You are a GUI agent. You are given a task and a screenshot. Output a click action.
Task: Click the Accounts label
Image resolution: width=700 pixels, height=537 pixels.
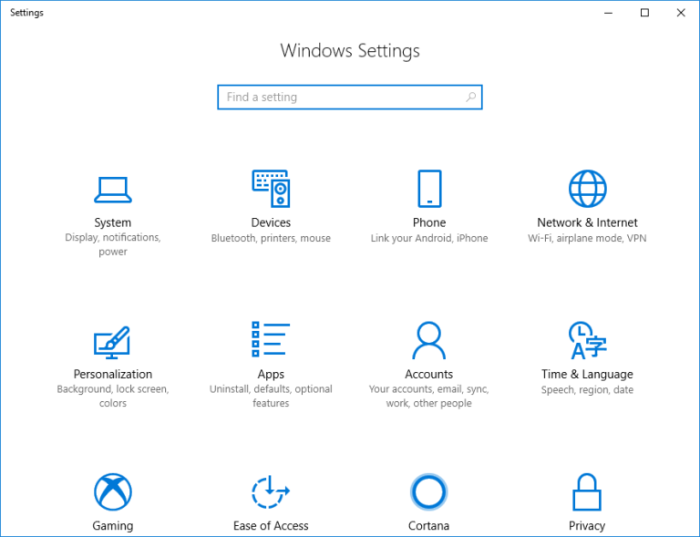[429, 374]
